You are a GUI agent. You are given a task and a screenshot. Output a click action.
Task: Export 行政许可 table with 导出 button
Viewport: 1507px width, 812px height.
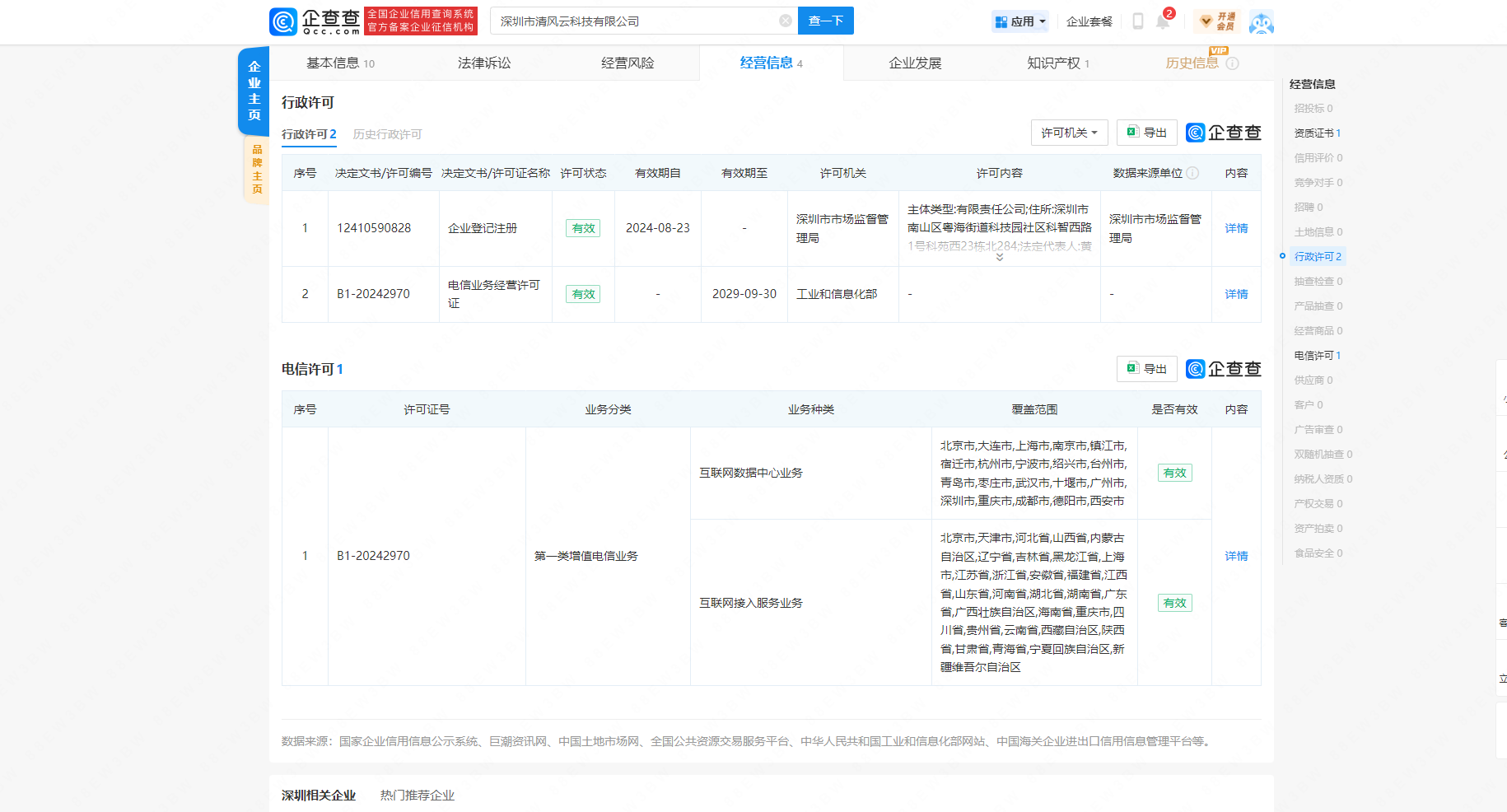pos(1146,133)
